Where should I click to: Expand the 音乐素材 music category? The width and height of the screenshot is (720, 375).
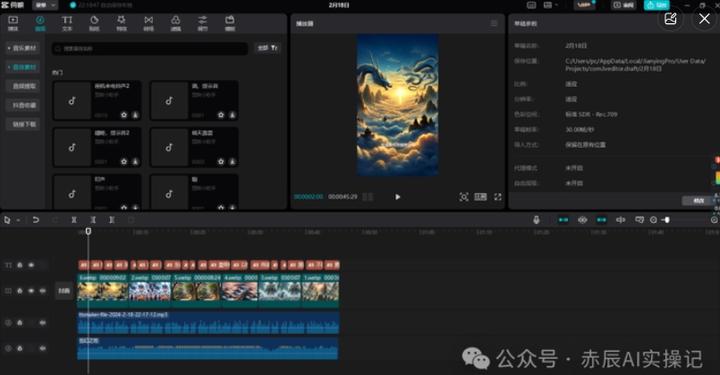(22, 48)
